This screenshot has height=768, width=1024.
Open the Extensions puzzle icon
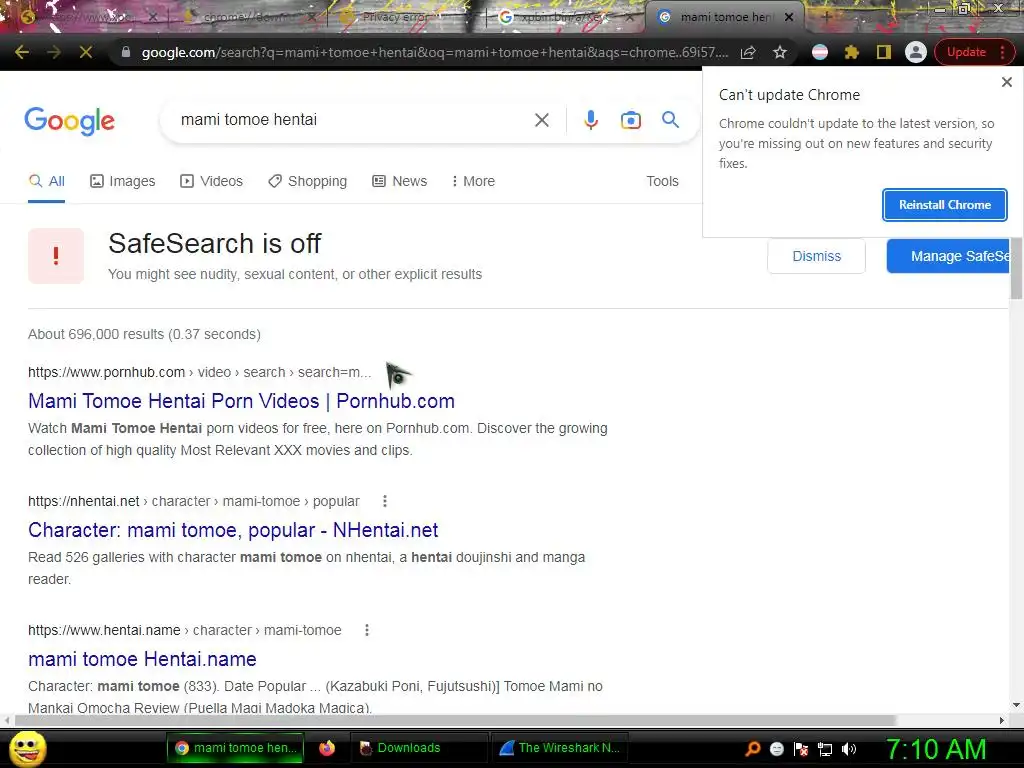[x=852, y=52]
